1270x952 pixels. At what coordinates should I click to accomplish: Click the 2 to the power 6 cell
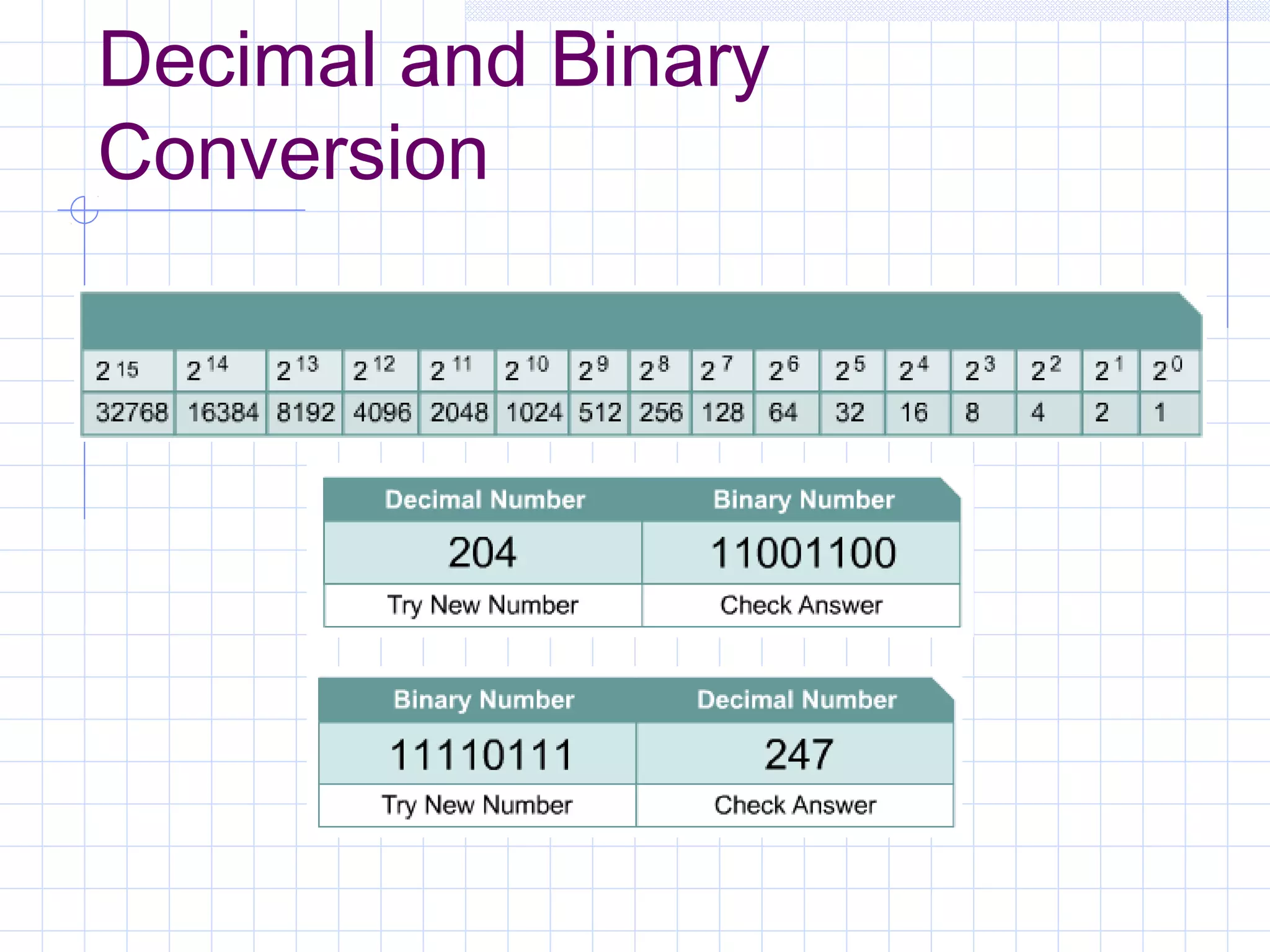coord(787,371)
